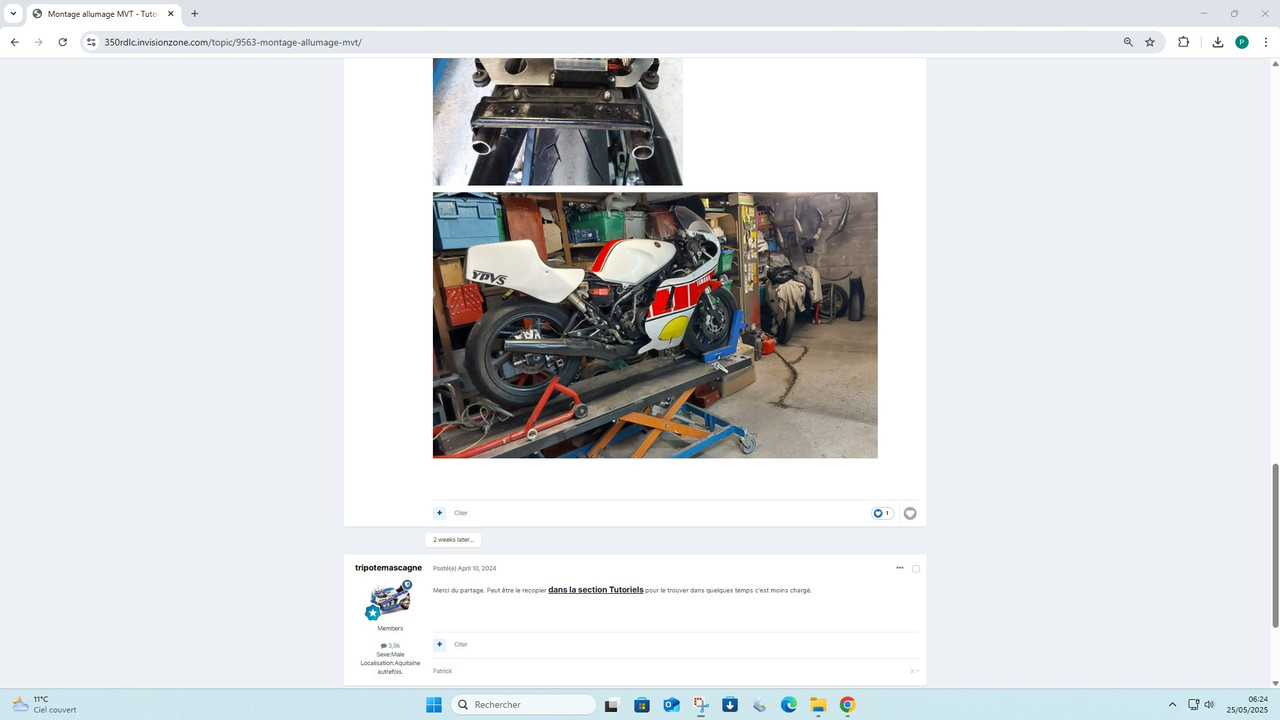Viewport: 1280px width, 720px height.
Task: Open the green P profile avatar
Action: pos(1242,42)
